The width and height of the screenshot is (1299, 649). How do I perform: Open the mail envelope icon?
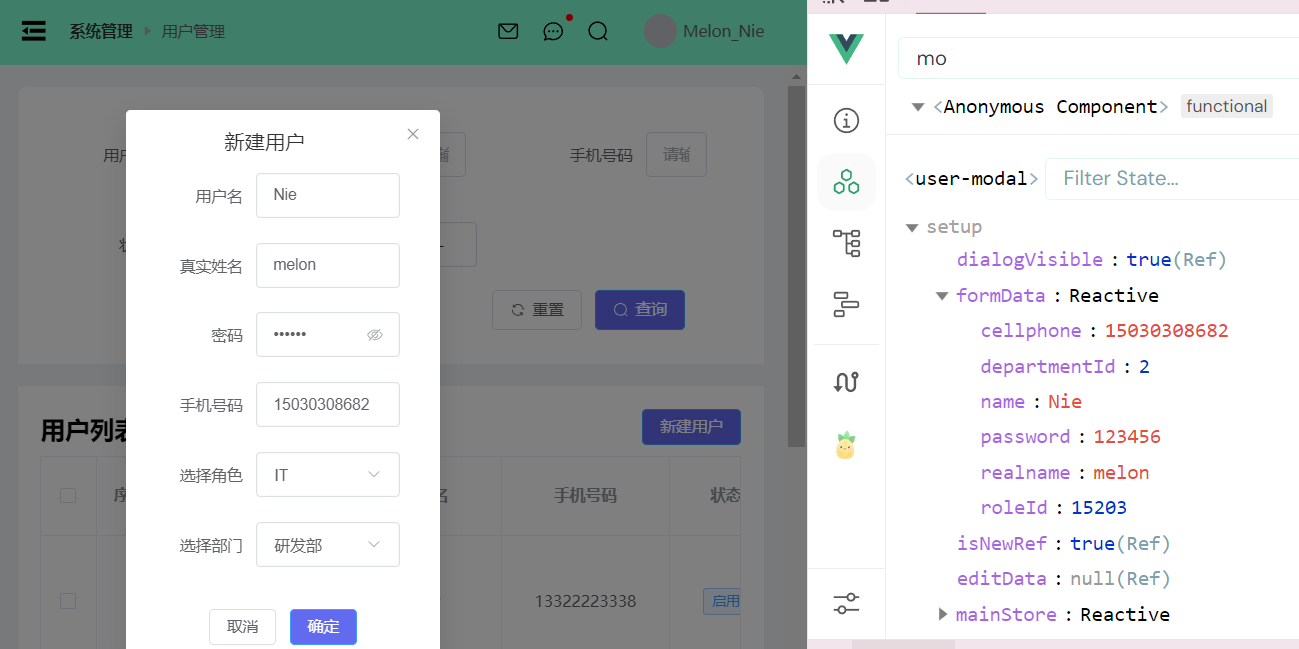(508, 31)
